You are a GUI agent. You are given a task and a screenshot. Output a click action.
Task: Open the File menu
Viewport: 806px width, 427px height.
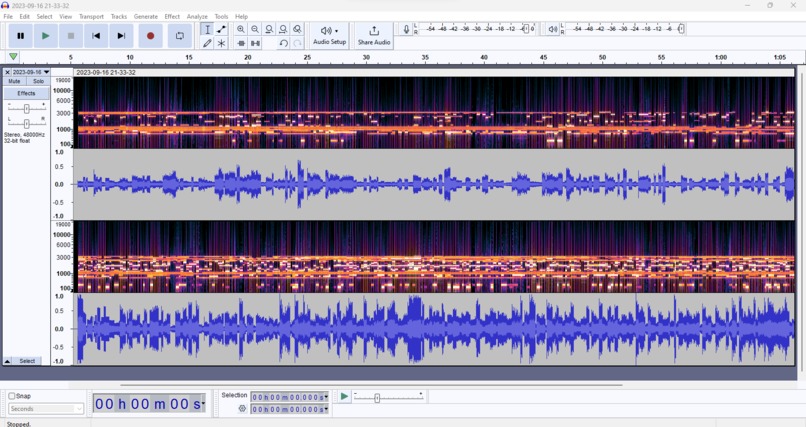(x=8, y=16)
